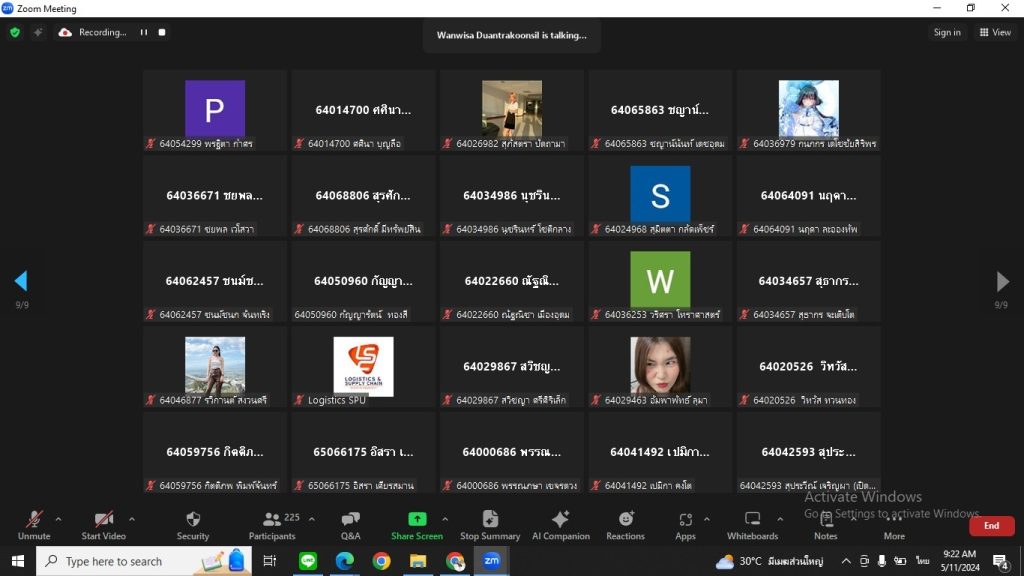Select tile named 64014700
Screen dimensions: 1024x576
[363, 110]
